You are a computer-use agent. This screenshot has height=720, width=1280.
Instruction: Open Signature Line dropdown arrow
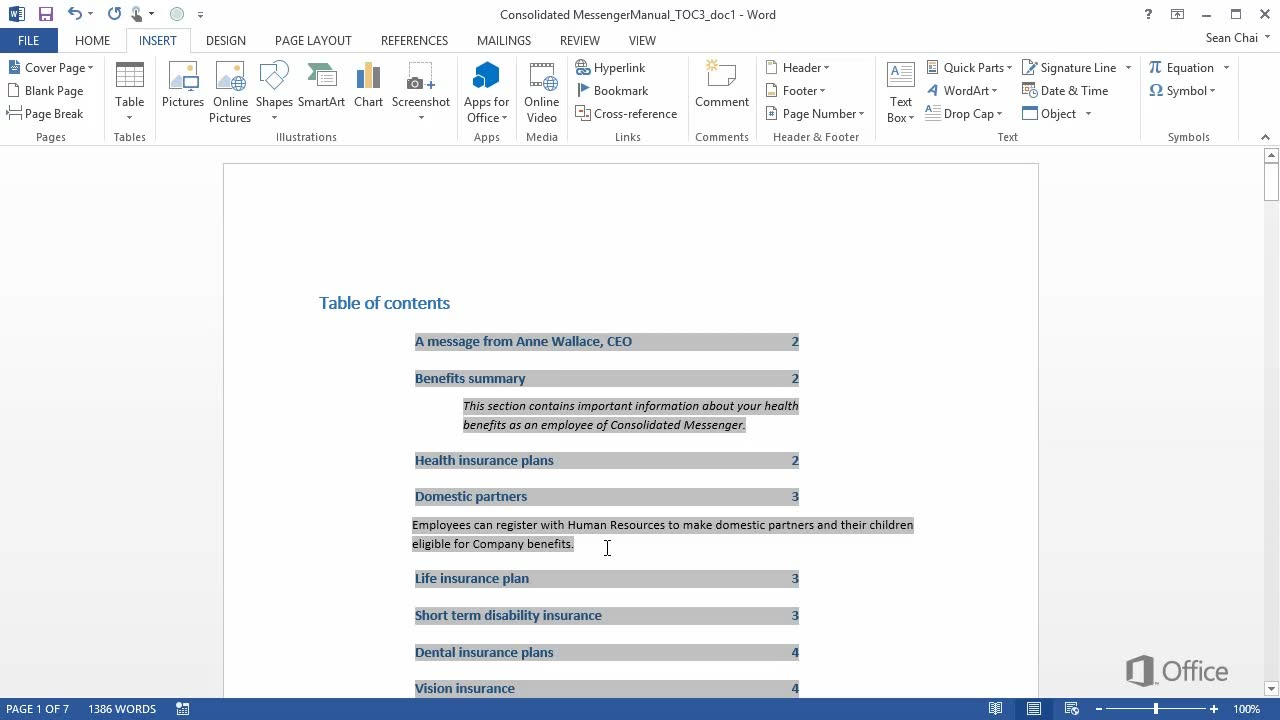(x=1128, y=67)
